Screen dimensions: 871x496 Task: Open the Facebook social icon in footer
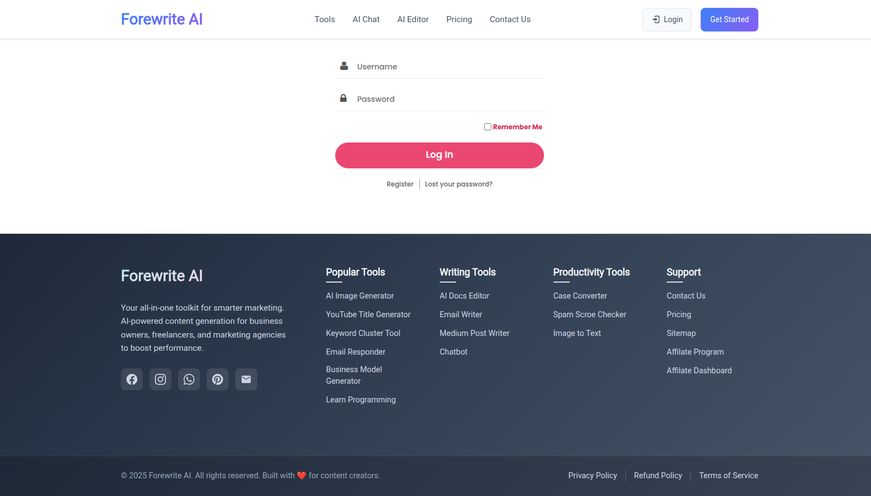(x=132, y=379)
